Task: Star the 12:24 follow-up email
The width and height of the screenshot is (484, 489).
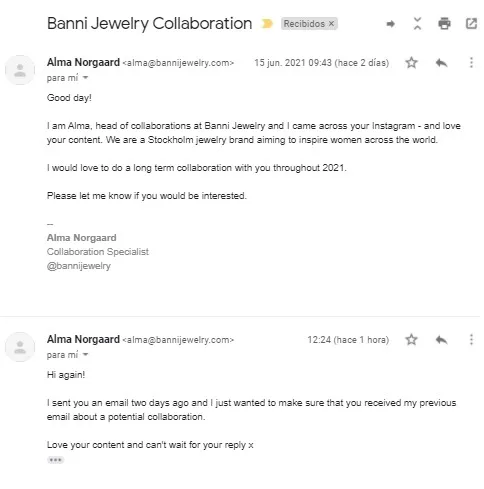Action: [x=411, y=340]
